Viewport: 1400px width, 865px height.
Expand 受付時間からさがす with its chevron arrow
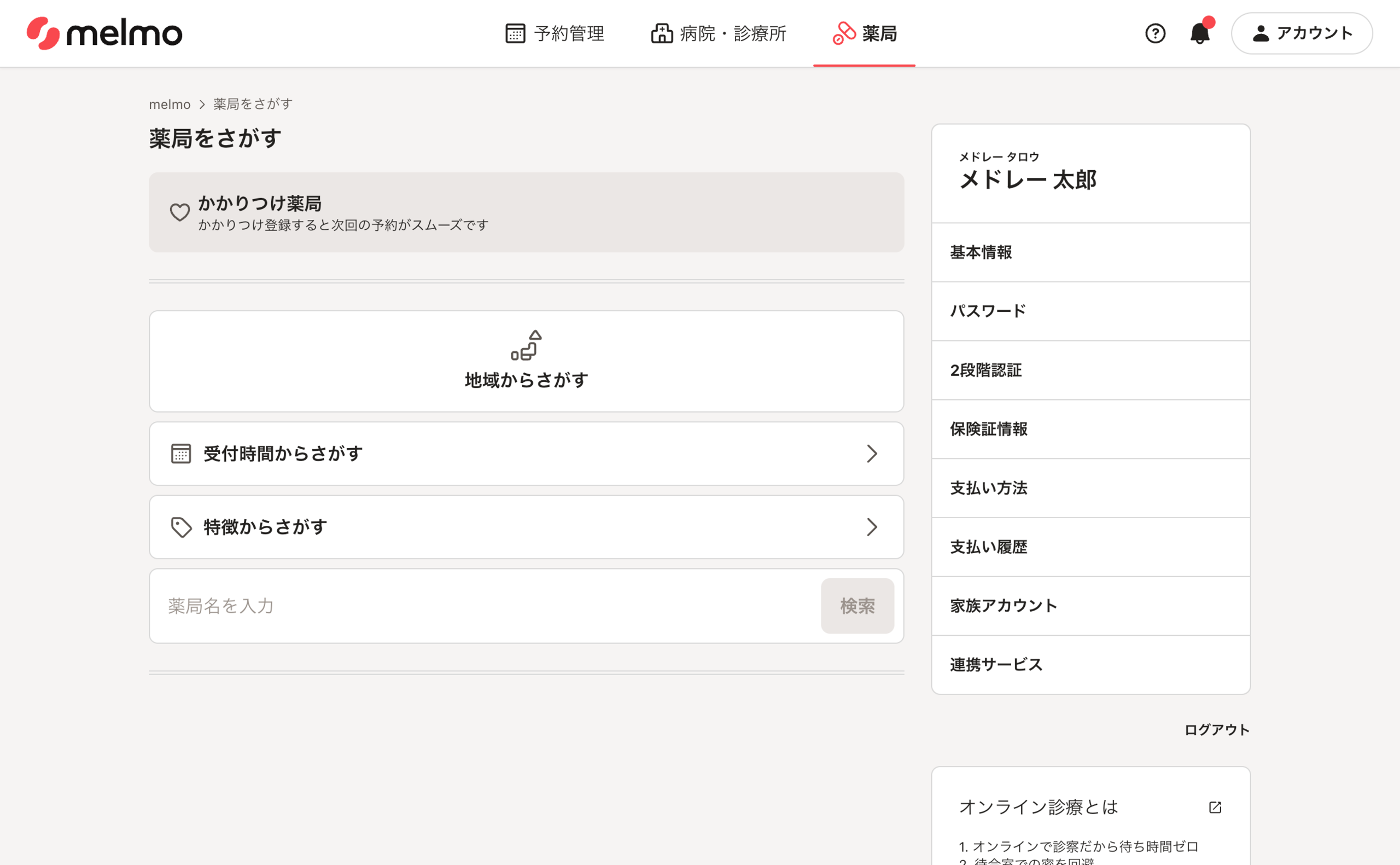[871, 454]
